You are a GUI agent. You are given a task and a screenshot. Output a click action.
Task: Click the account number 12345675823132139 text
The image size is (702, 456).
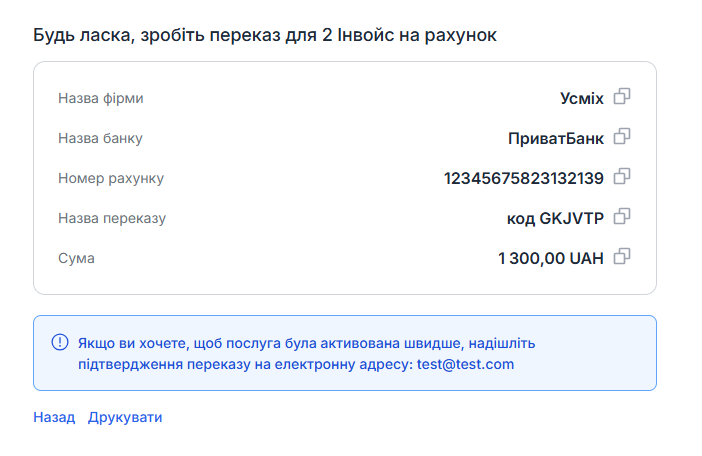pyautogui.click(x=523, y=178)
